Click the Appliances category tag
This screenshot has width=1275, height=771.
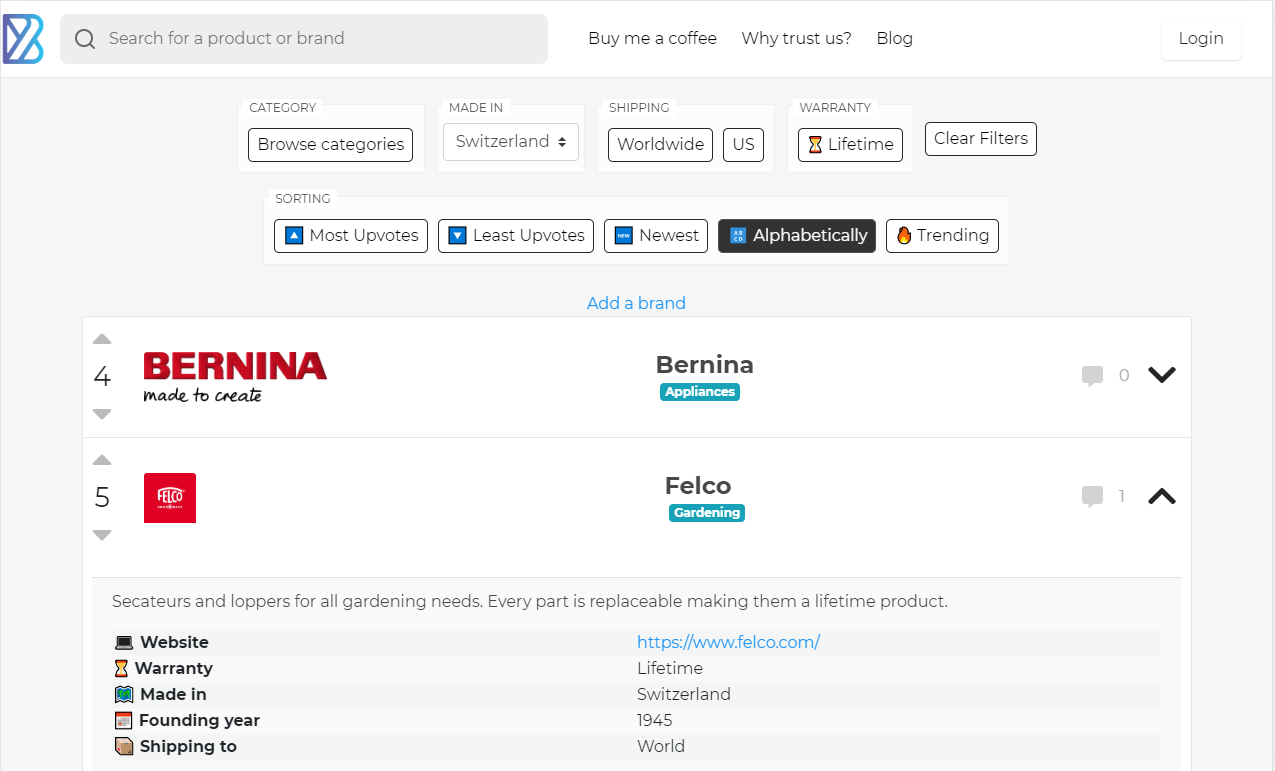point(700,392)
